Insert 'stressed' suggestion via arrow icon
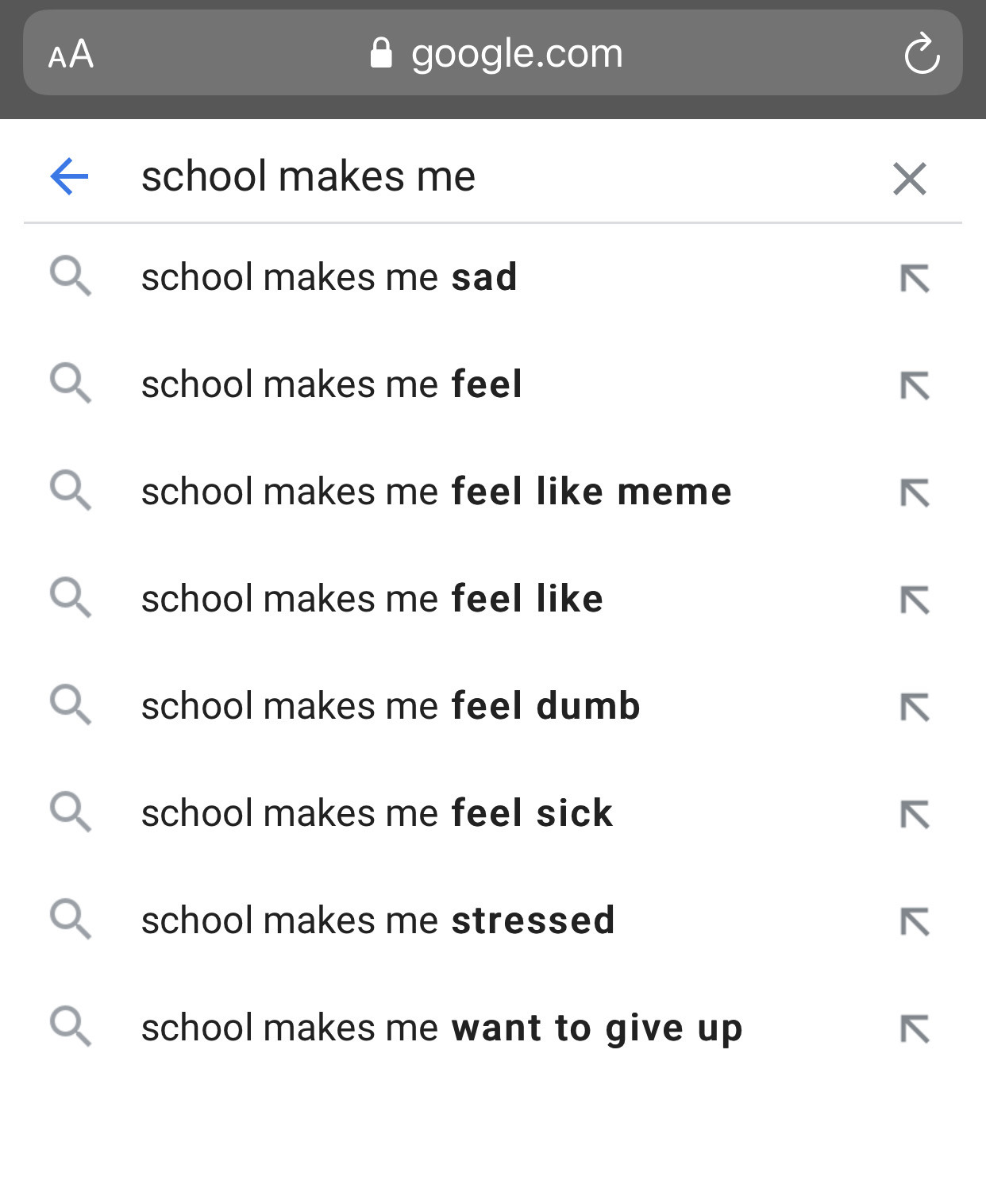 click(915, 922)
